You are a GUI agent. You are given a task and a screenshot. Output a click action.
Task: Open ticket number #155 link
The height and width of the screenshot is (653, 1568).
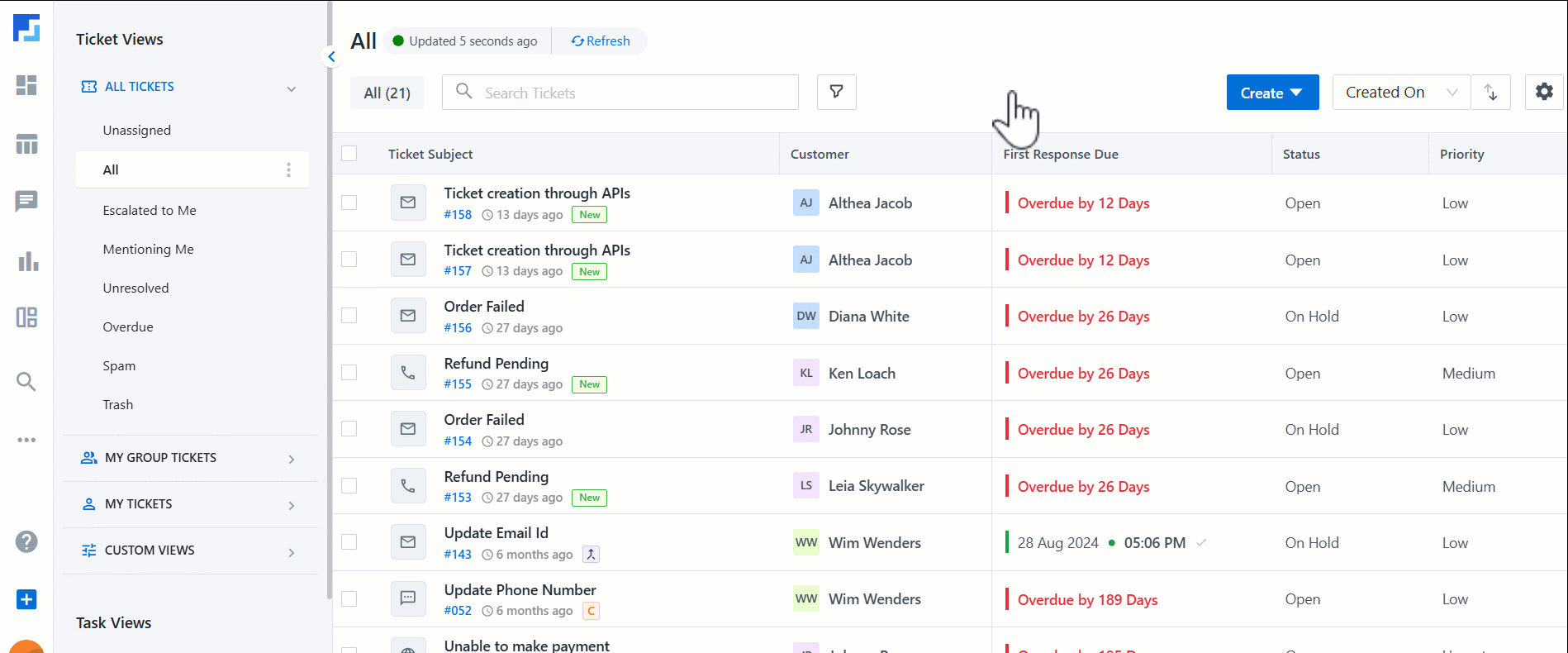click(458, 384)
